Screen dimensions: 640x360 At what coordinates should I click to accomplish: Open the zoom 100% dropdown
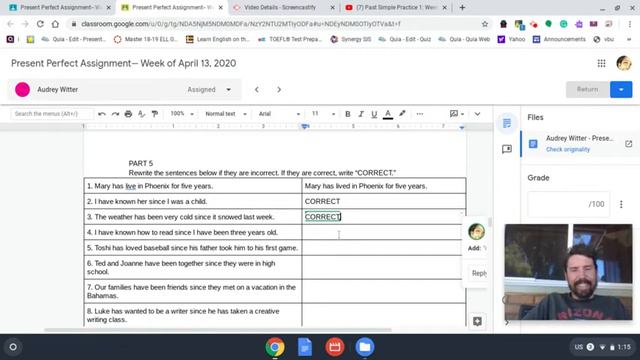click(182, 114)
